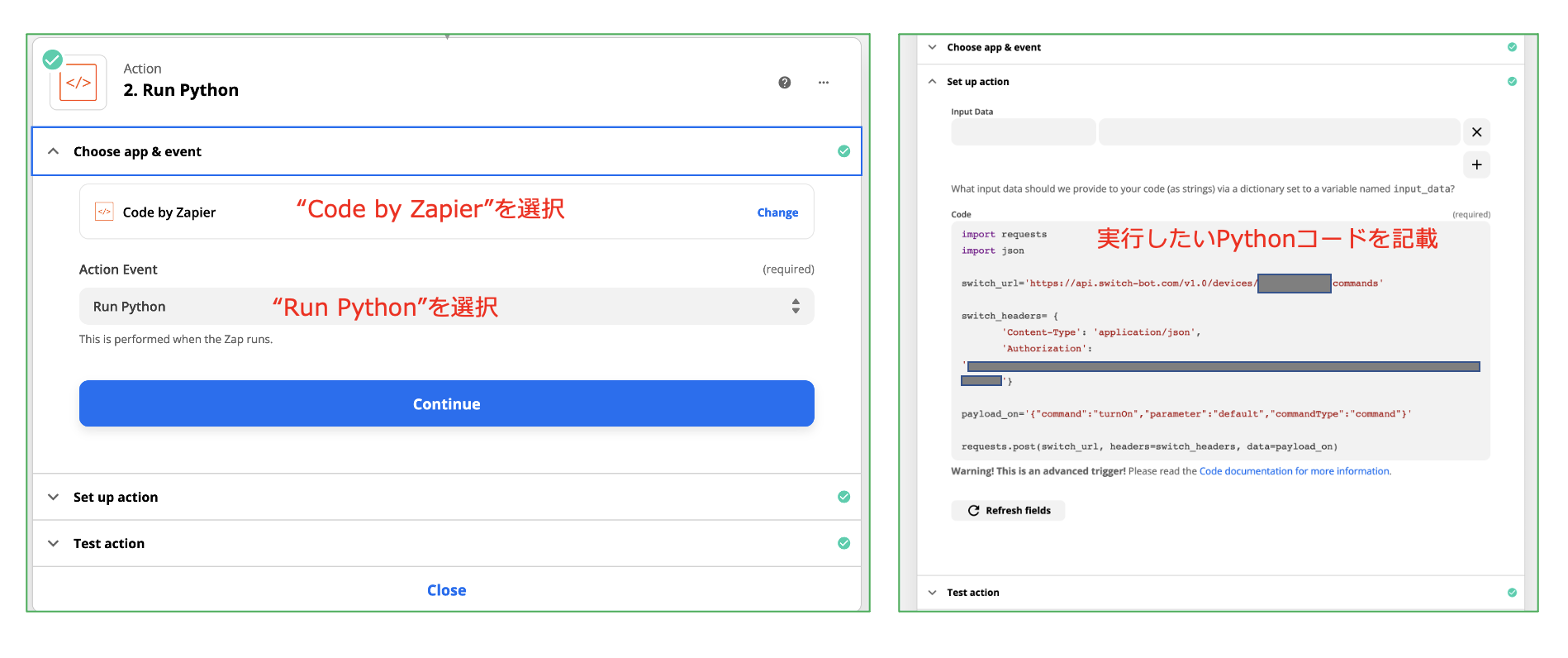Click green checkmark on left Choose app & event

point(843,151)
